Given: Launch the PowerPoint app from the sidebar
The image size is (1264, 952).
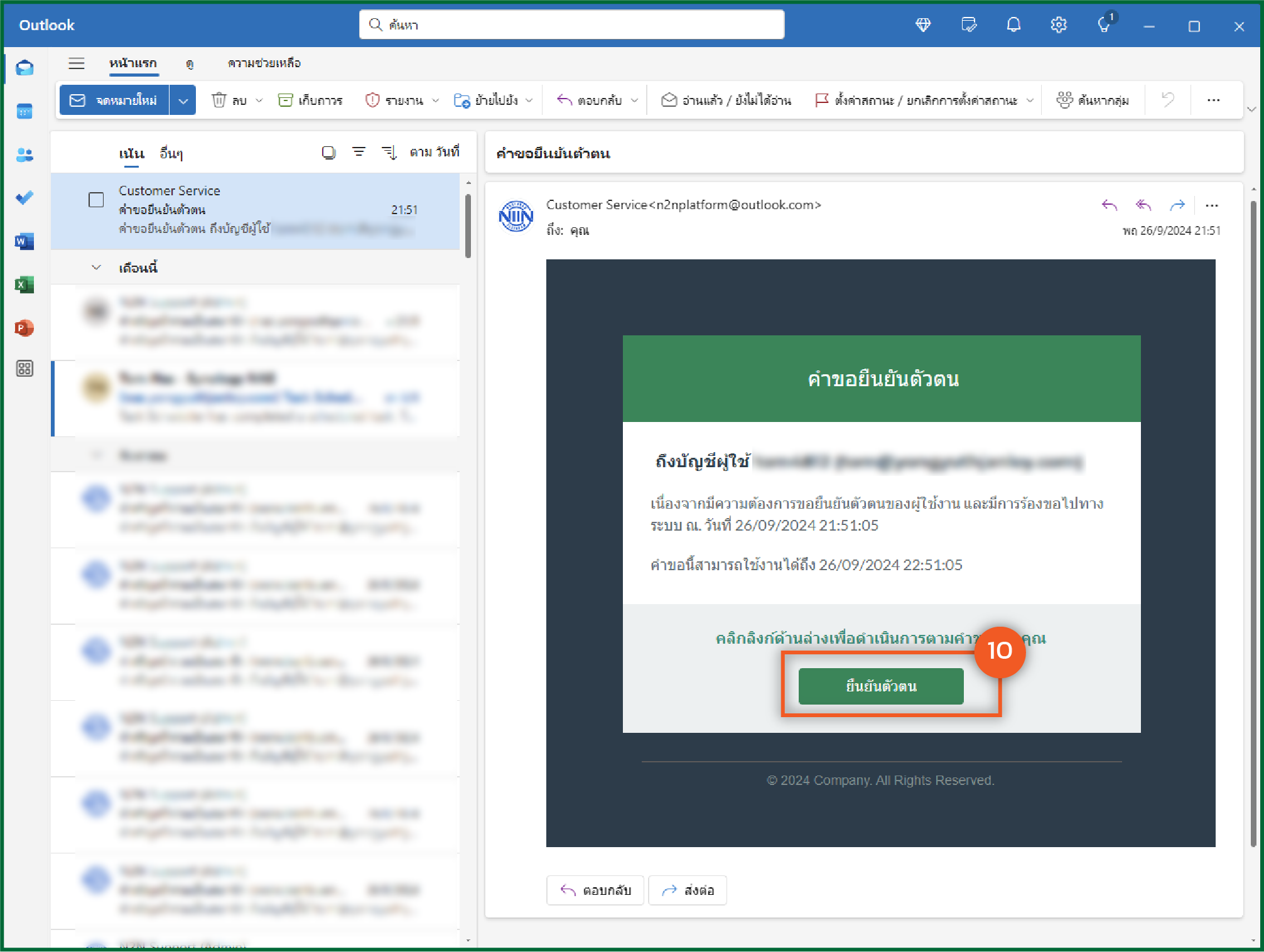Looking at the screenshot, I should [x=24, y=328].
